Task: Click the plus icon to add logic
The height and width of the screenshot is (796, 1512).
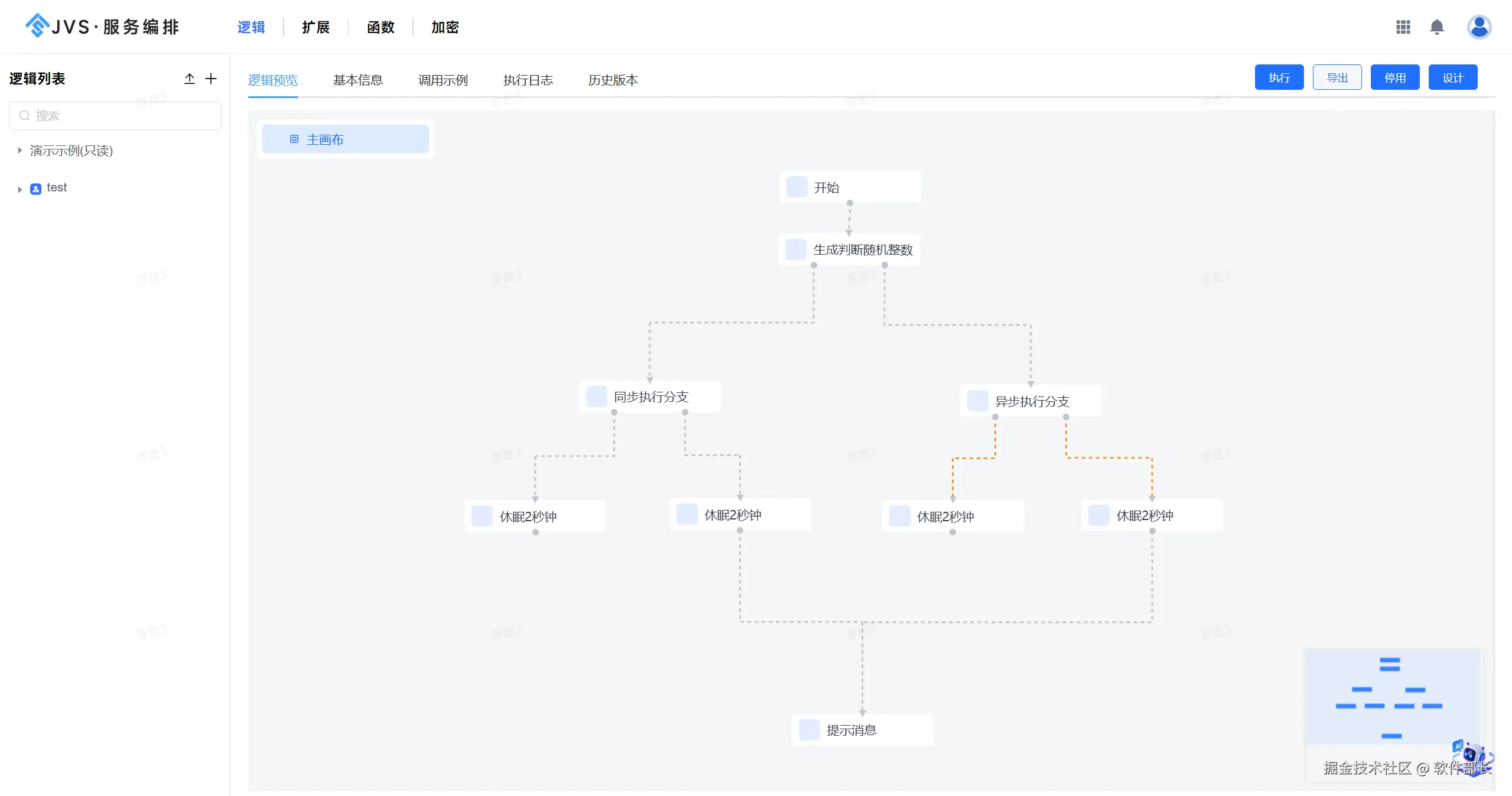Action: click(211, 79)
